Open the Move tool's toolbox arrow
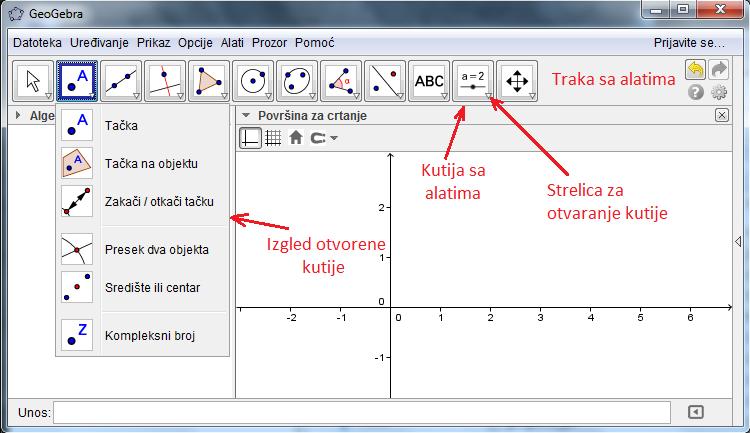The width and height of the screenshot is (750, 433). [x=48, y=96]
